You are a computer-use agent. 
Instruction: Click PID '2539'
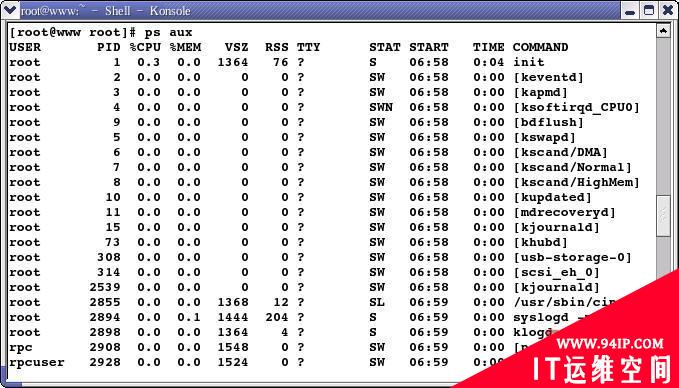tap(105, 288)
